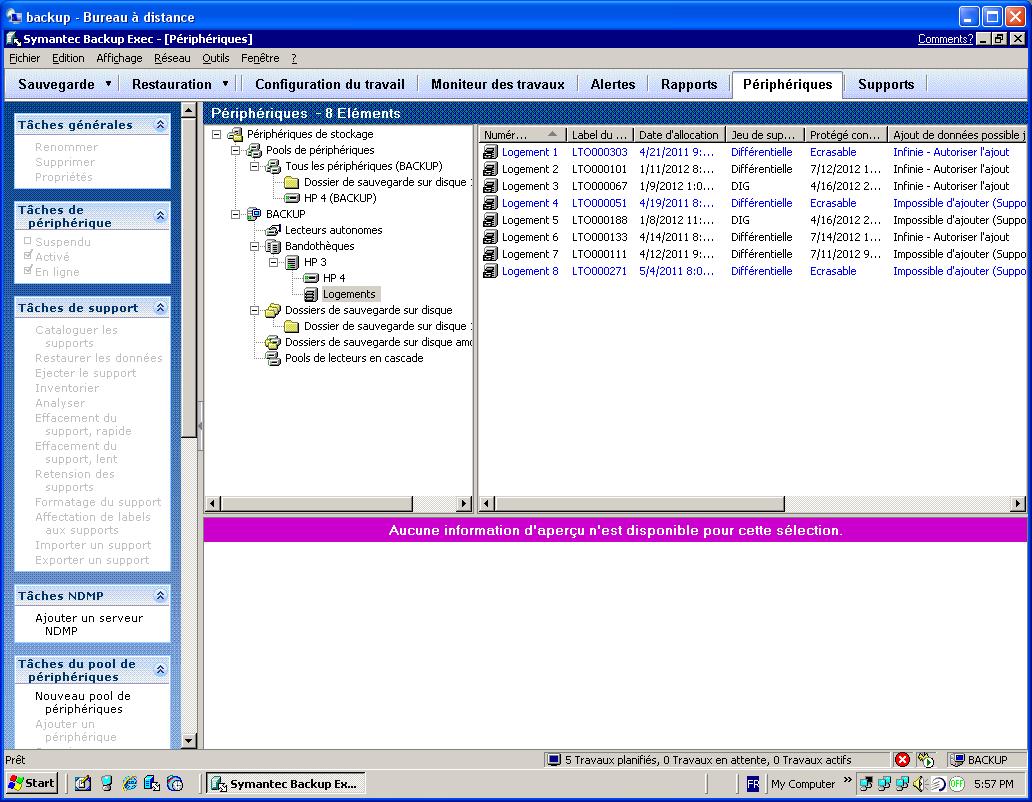This screenshot has width=1032, height=802.
Task: Click the Pools de lecteurs en cascade icon
Action: tap(273, 358)
